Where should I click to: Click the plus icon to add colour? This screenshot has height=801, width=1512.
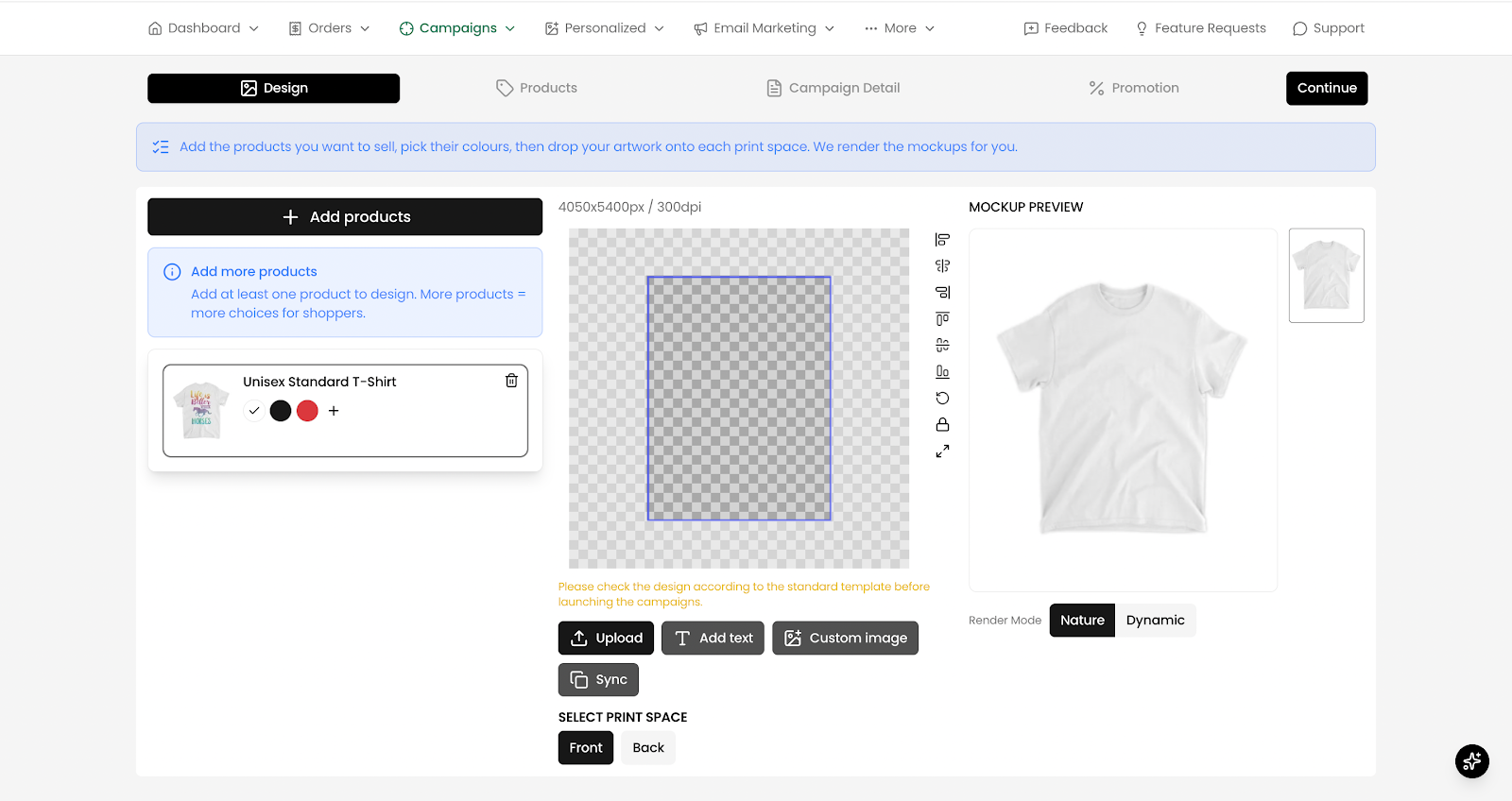coord(334,411)
